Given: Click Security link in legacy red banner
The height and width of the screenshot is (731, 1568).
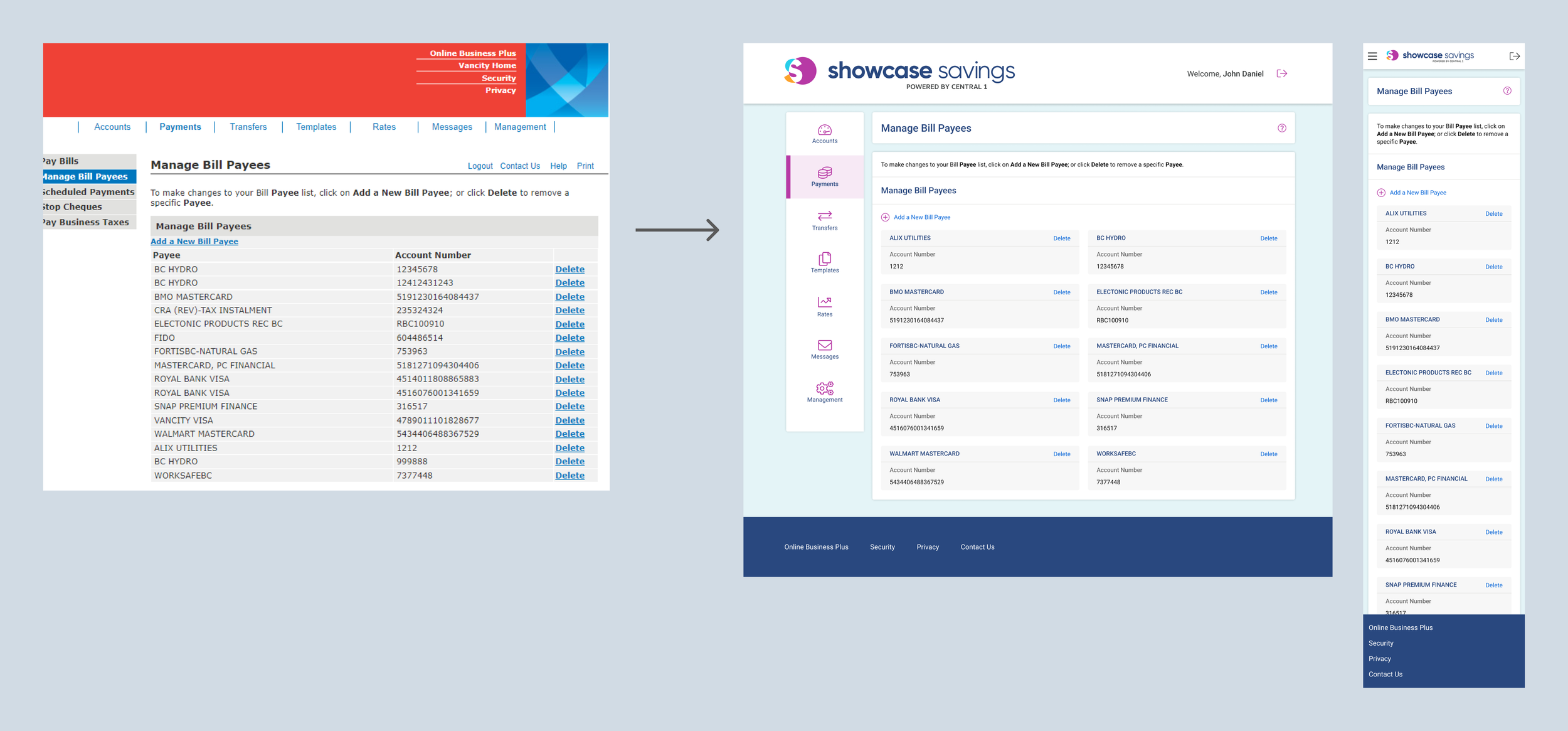Looking at the screenshot, I should click(499, 78).
